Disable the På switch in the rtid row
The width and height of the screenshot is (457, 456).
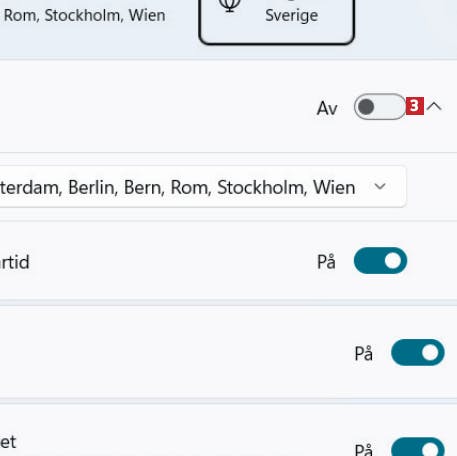point(380,261)
